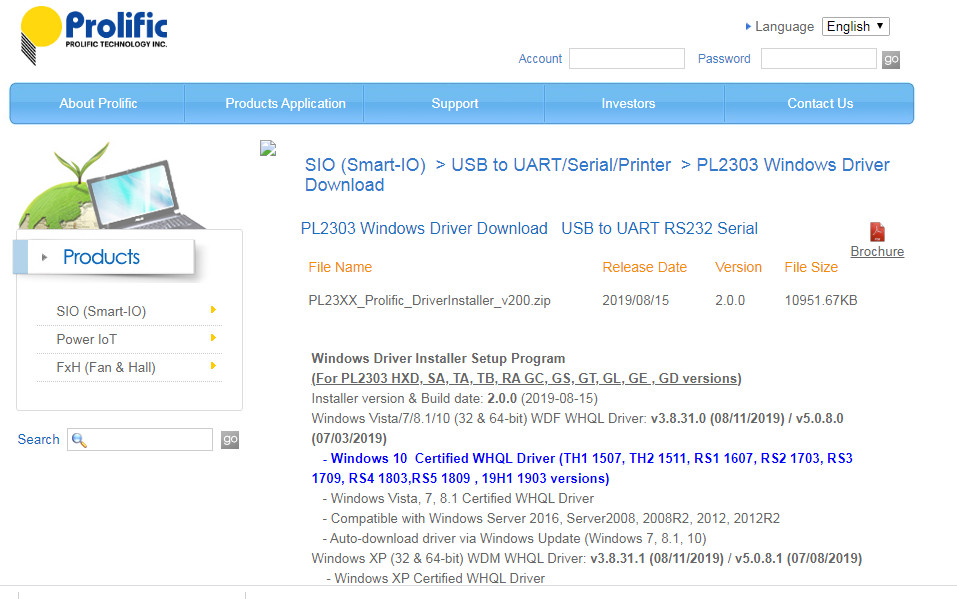957x599 pixels.
Task: Click the Release Date column header
Action: (x=645, y=267)
